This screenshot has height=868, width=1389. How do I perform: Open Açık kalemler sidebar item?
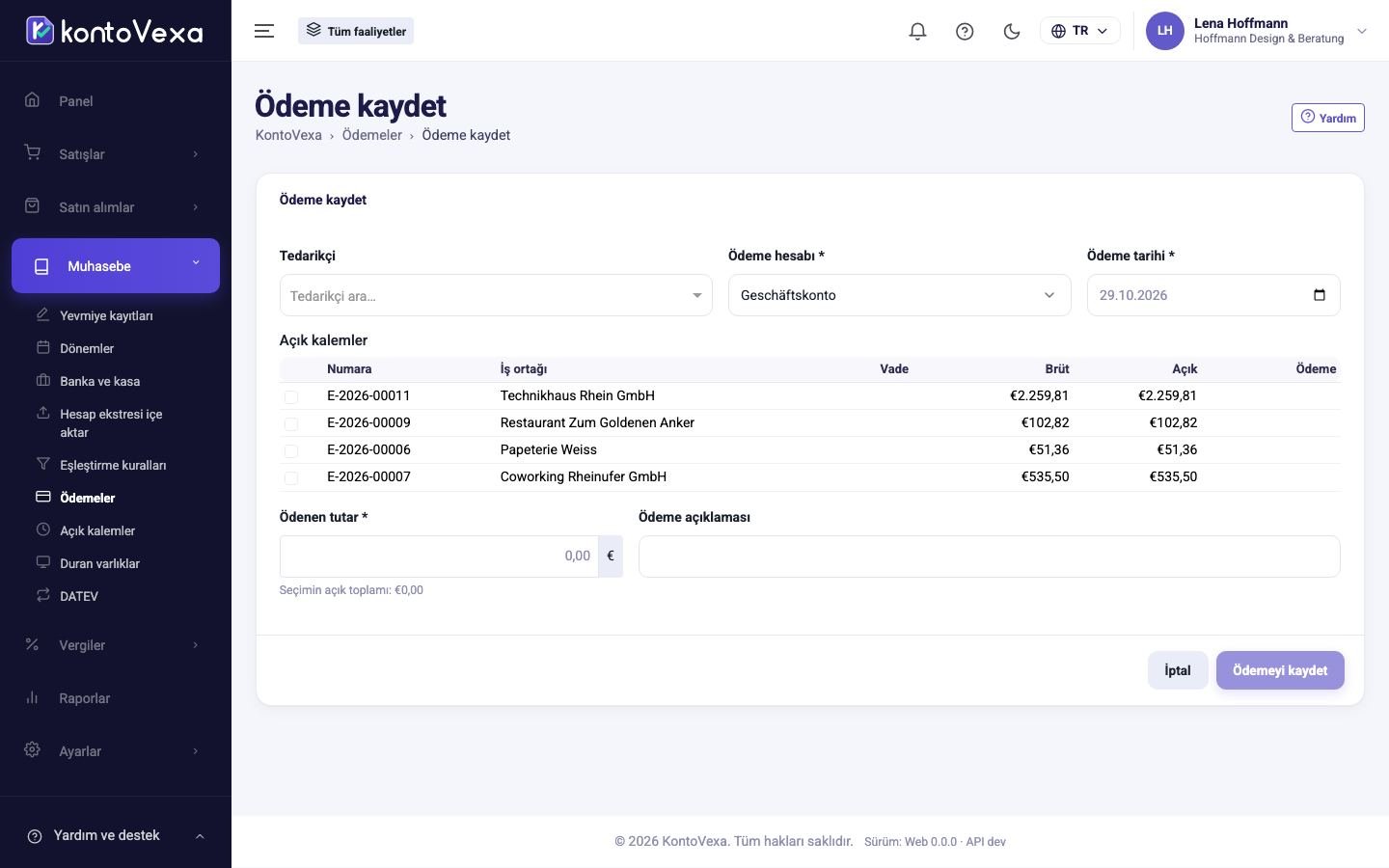point(97,530)
